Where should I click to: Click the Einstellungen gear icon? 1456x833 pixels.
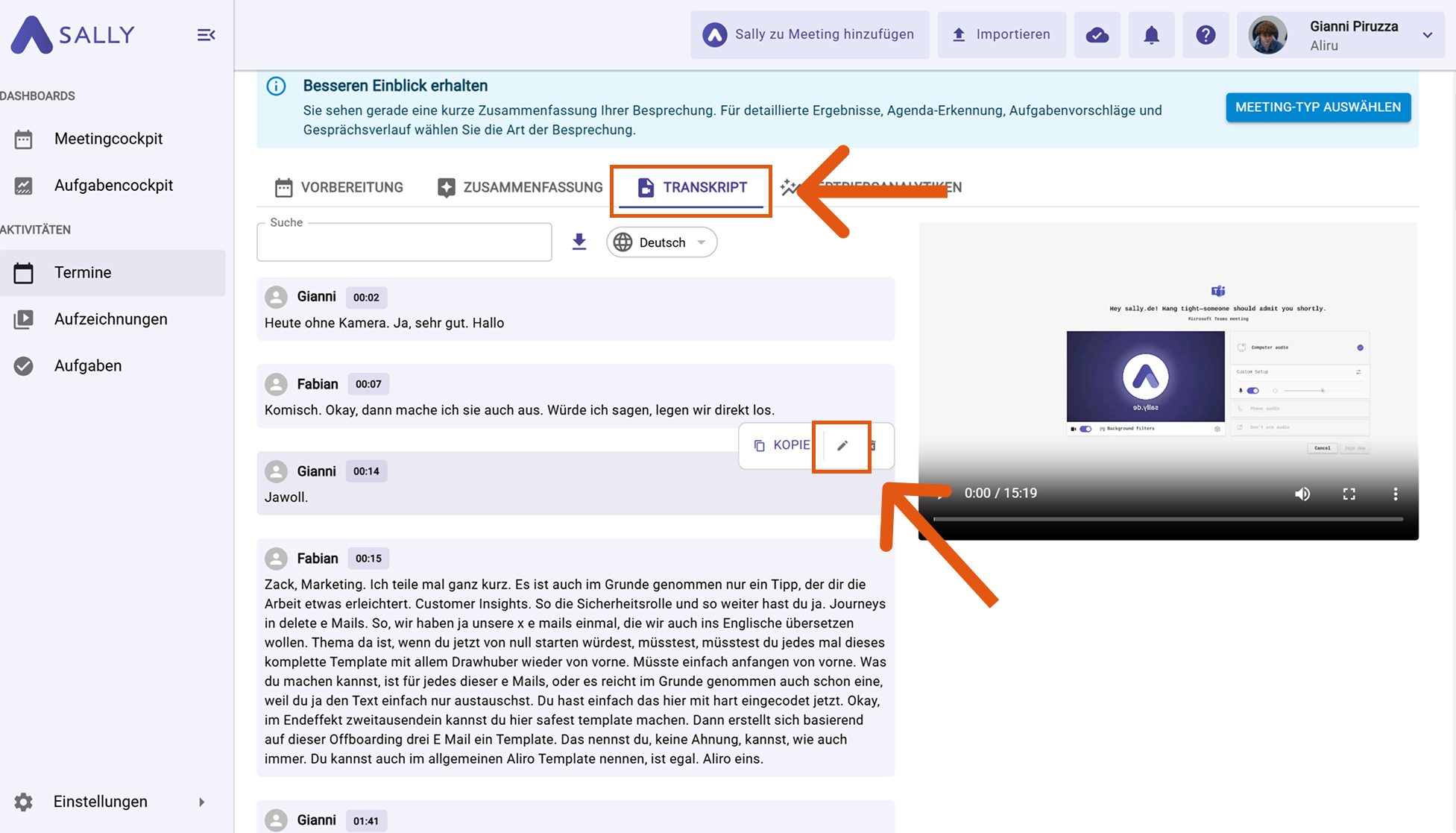pos(23,802)
